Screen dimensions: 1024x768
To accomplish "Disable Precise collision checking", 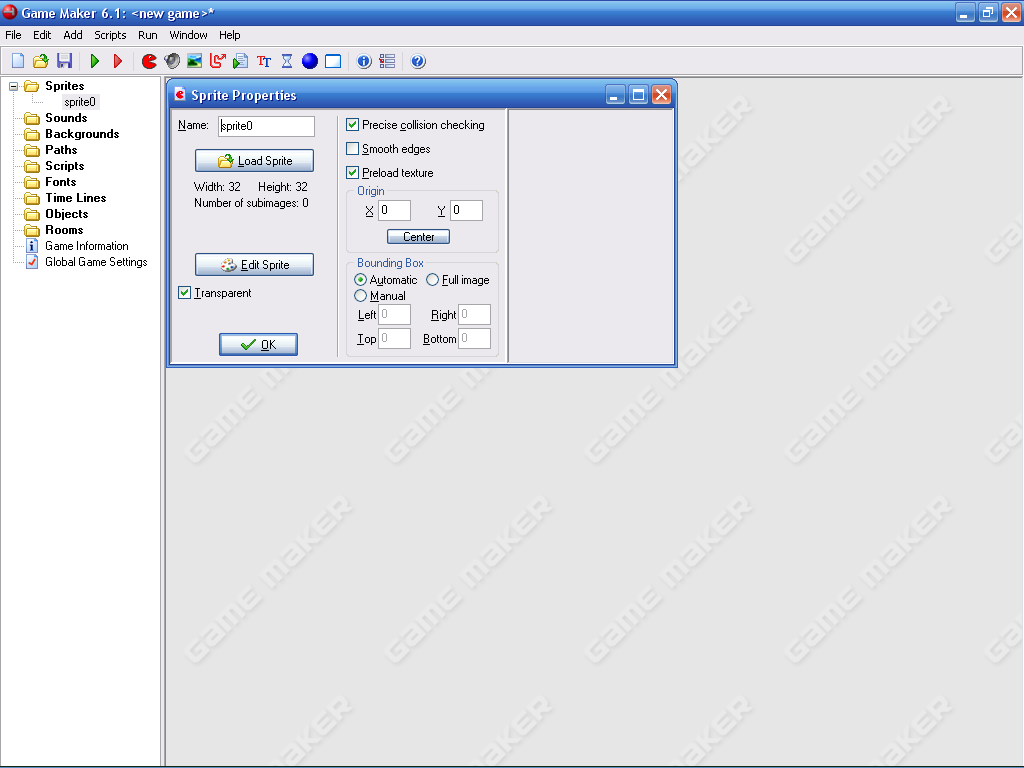I will point(353,125).
